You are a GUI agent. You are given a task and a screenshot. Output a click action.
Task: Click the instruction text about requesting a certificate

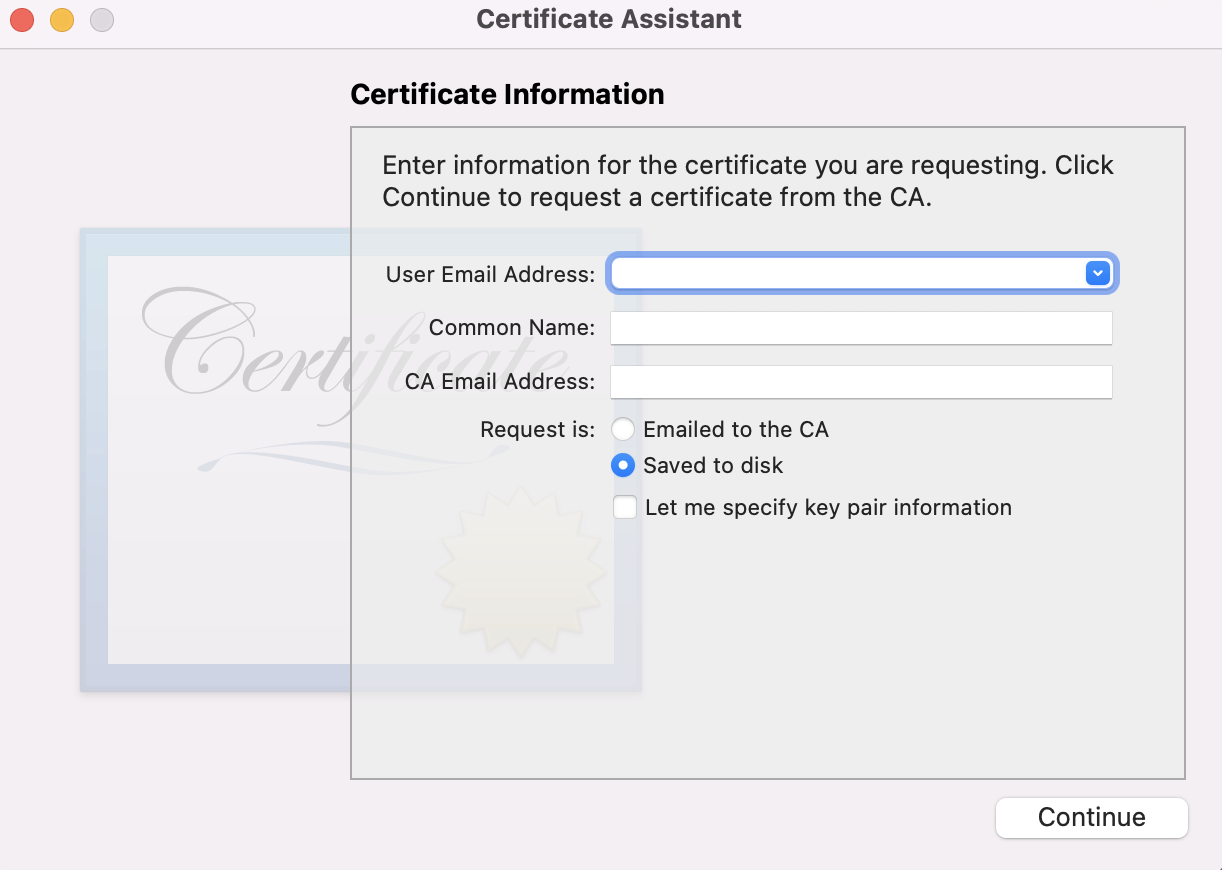(746, 180)
